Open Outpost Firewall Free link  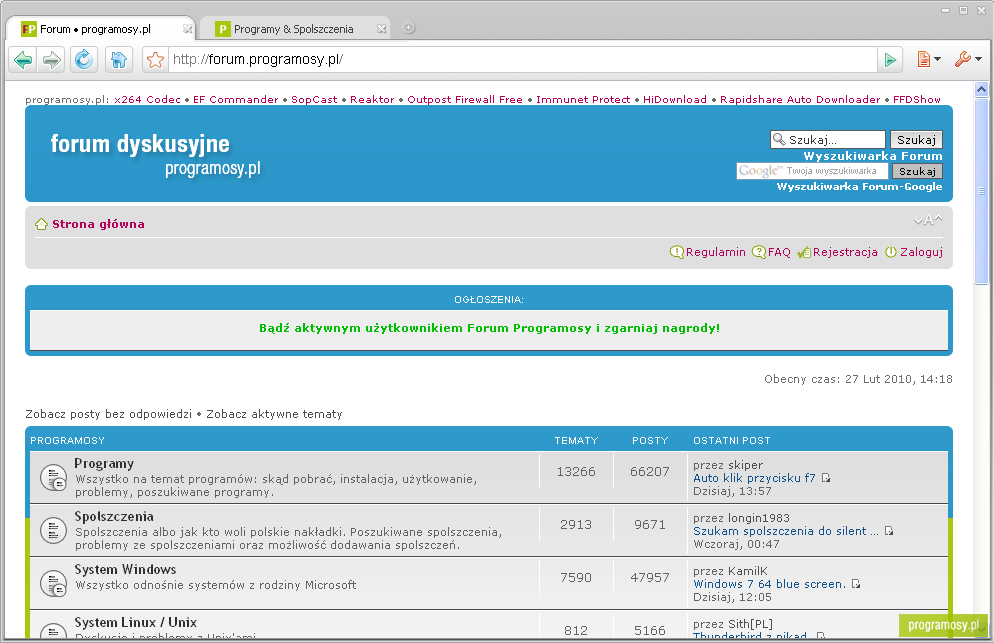point(465,100)
